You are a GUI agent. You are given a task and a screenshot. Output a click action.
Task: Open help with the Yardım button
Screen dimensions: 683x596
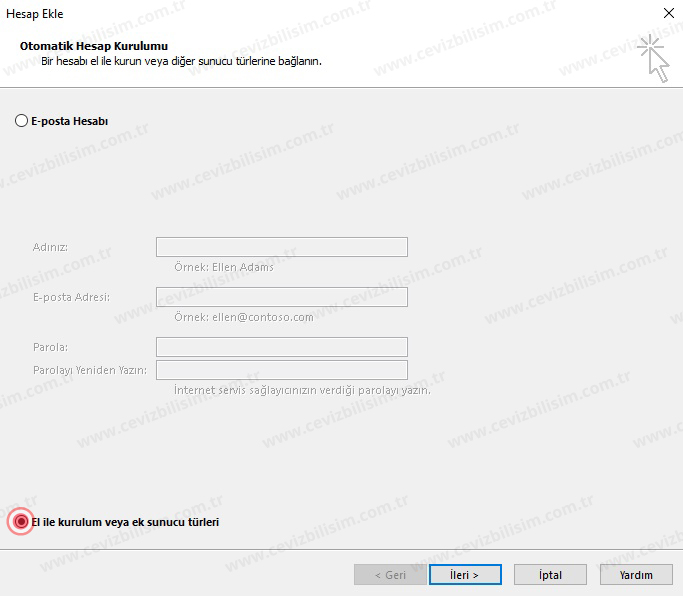pyautogui.click(x=636, y=575)
